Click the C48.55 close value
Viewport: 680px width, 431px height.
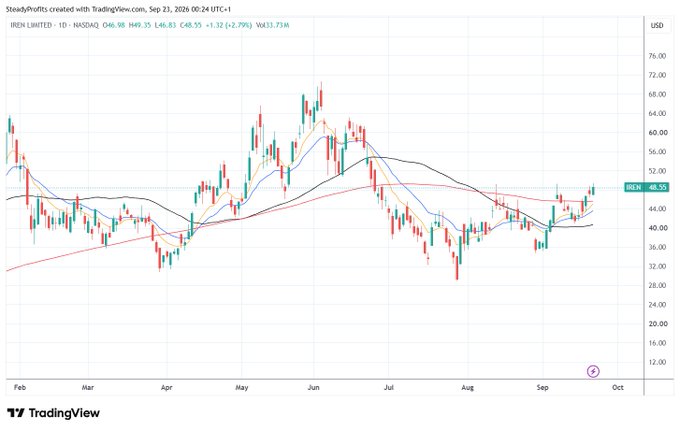(x=190, y=26)
